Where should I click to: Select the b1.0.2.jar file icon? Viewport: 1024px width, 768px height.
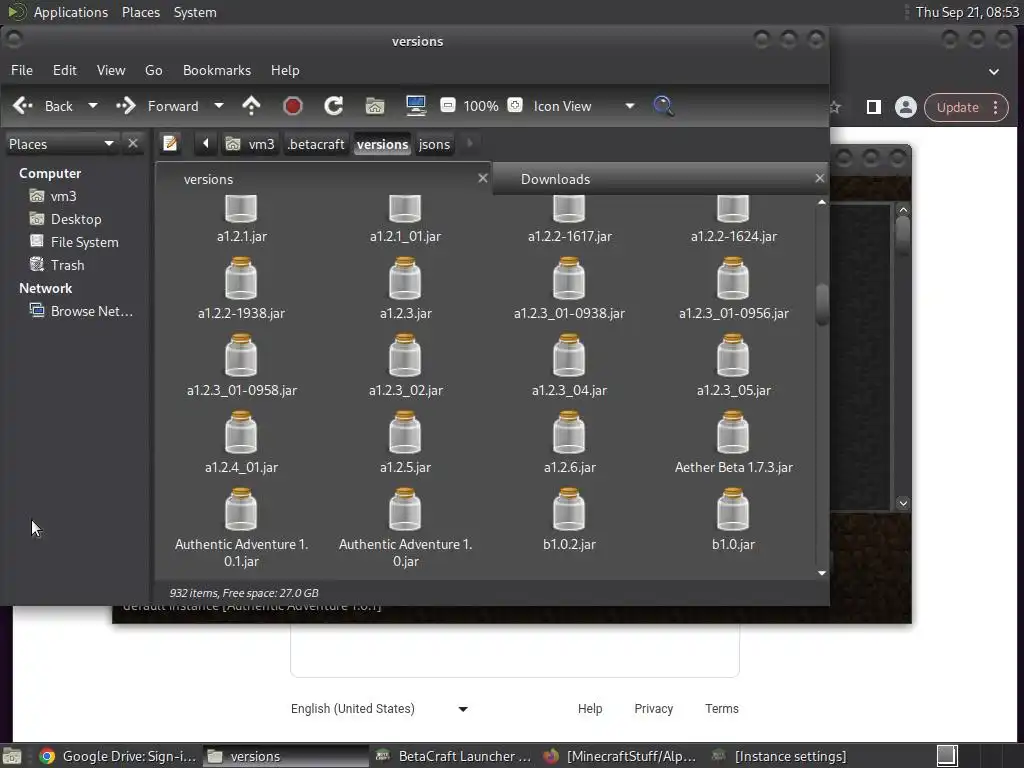569,510
